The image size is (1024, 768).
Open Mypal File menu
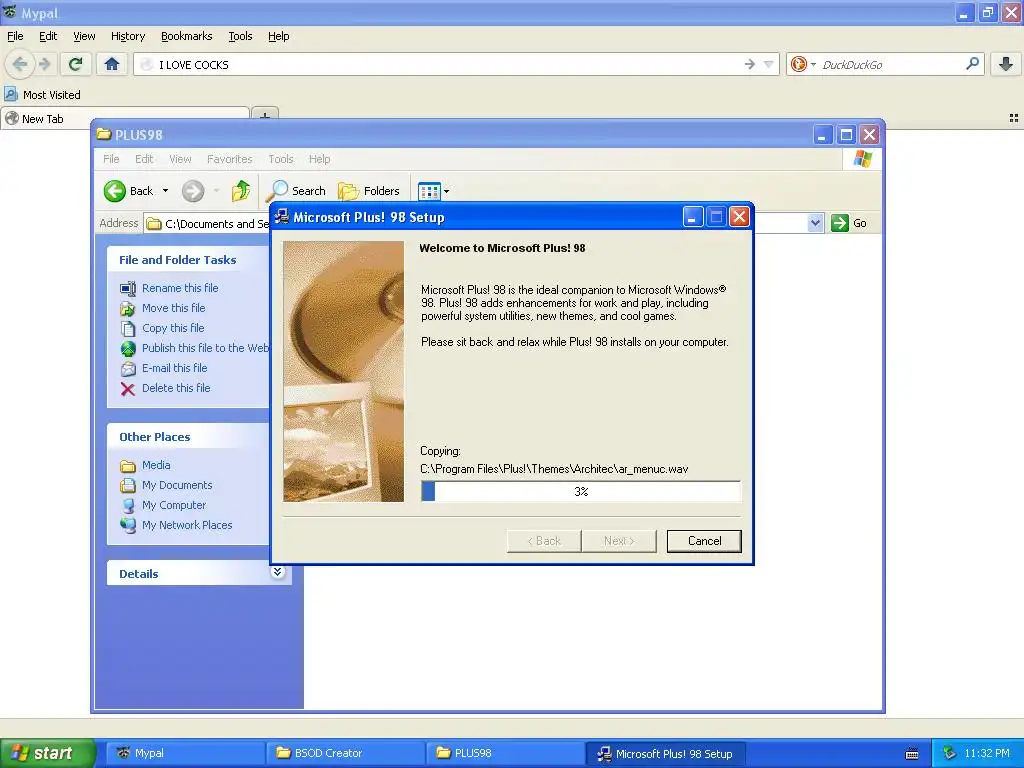click(15, 36)
